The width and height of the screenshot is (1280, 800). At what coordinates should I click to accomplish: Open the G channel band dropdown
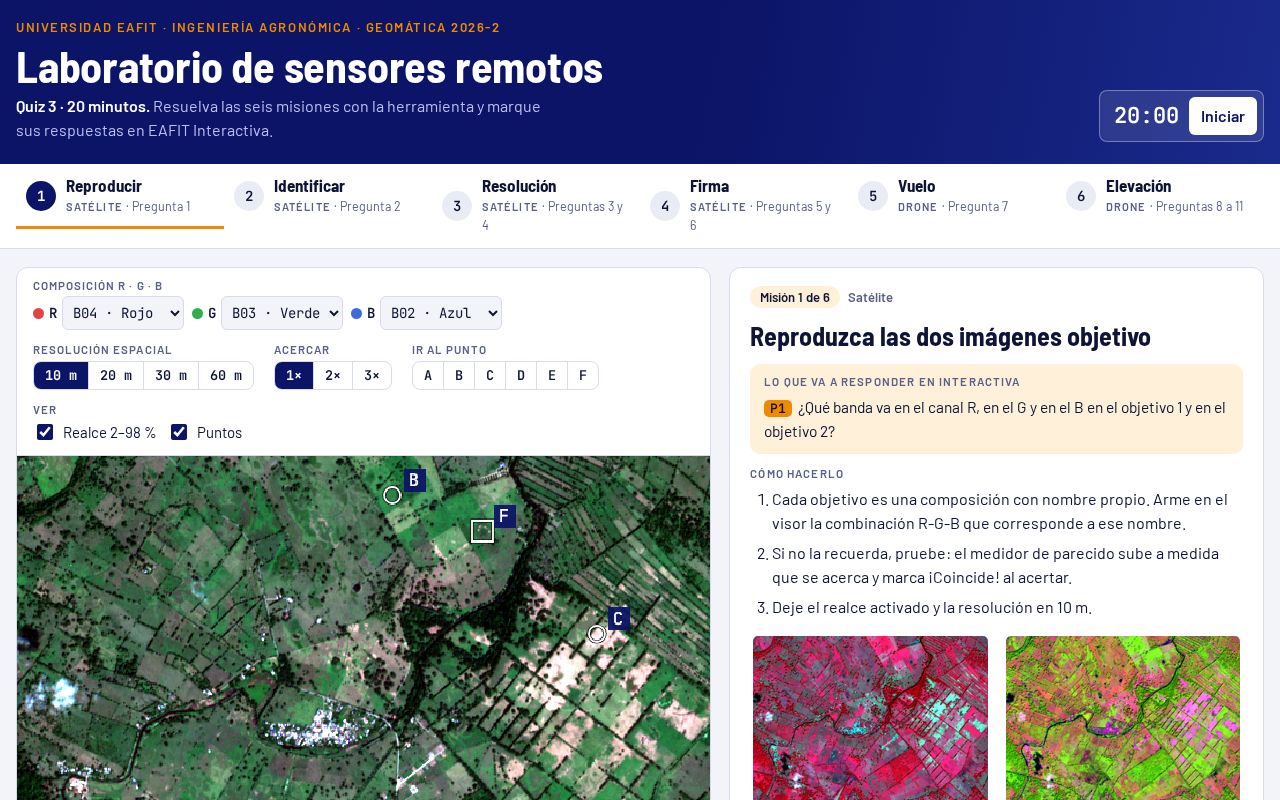[x=282, y=313]
